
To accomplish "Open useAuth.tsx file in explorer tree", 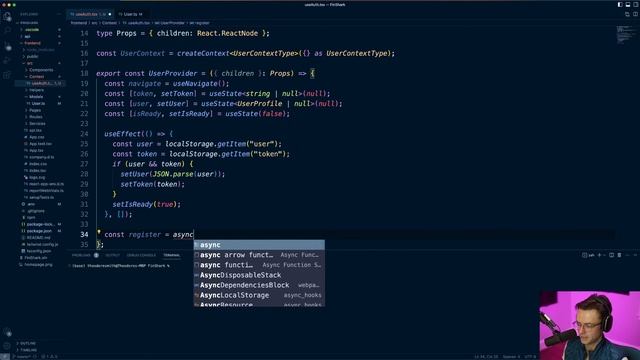I will tap(41, 83).
